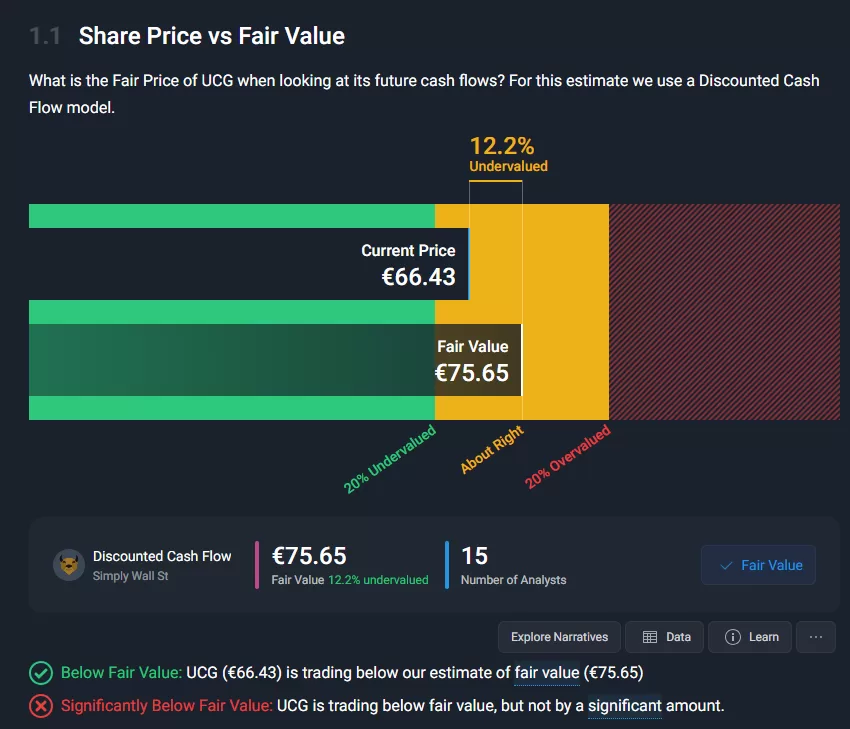Open the three-dots more options menu
The width and height of the screenshot is (850, 729).
(x=815, y=637)
